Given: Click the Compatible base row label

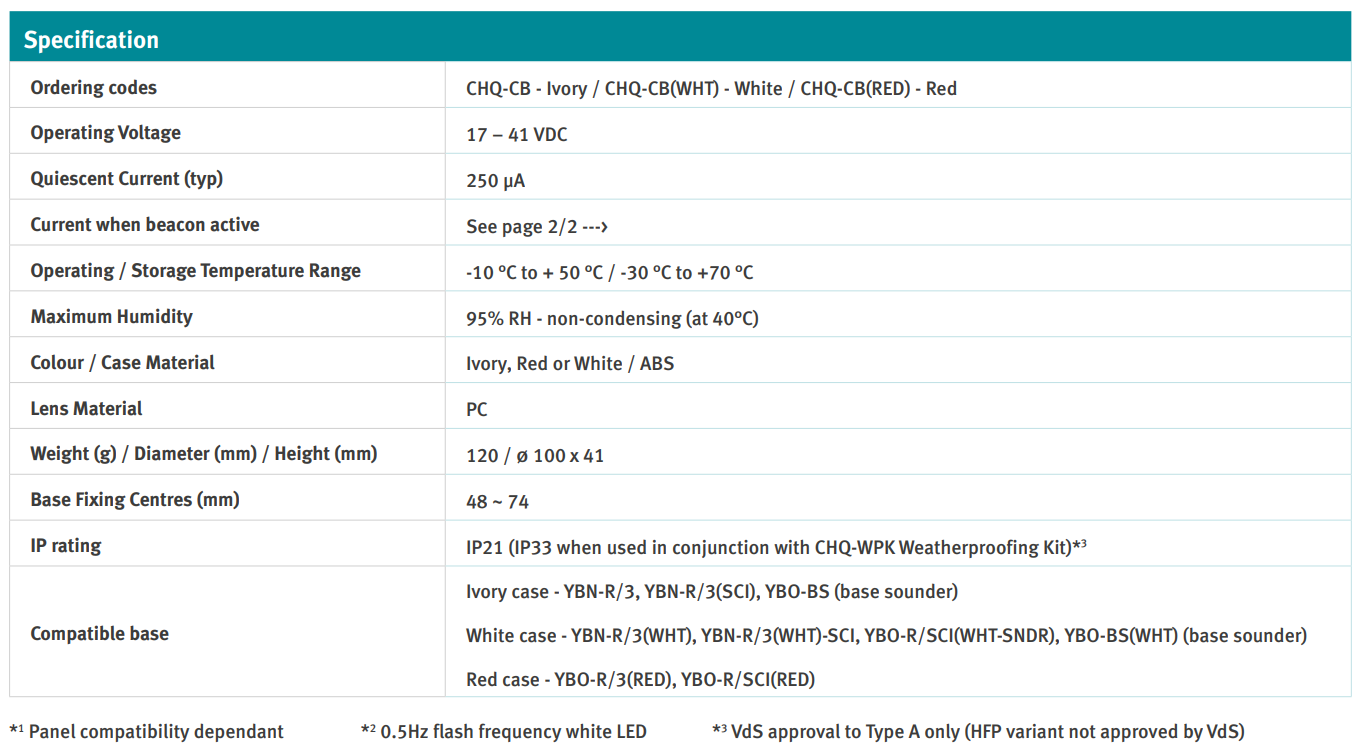Looking at the screenshot, I should pyautogui.click(x=99, y=634).
